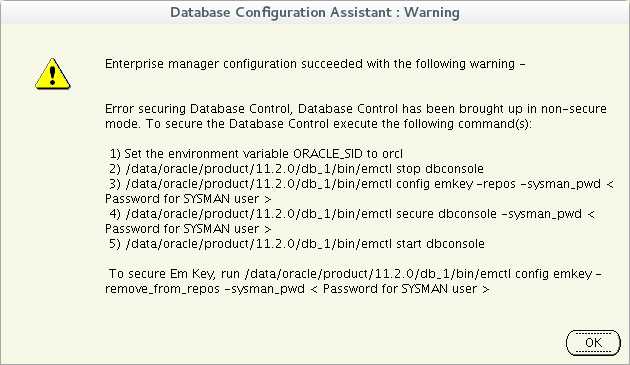Click the word 'Warning' in the title
The width and height of the screenshot is (630, 365).
pos(432,12)
